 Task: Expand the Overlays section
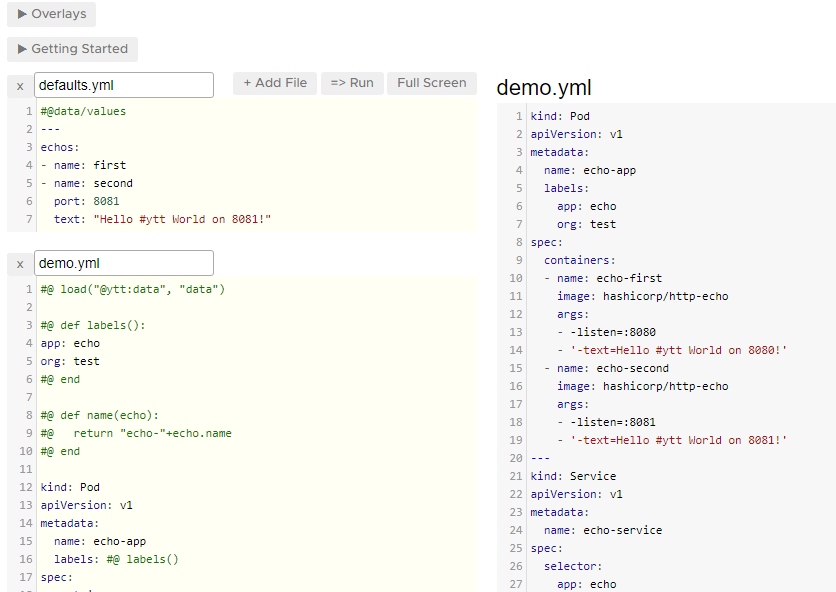coord(51,14)
